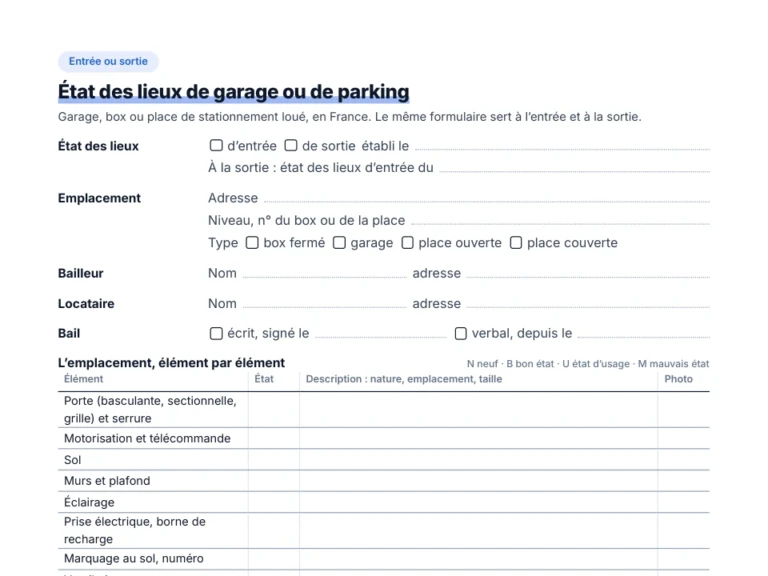
Task: Click the État cell of Motorisation et télécommande row
Action: coord(274,438)
